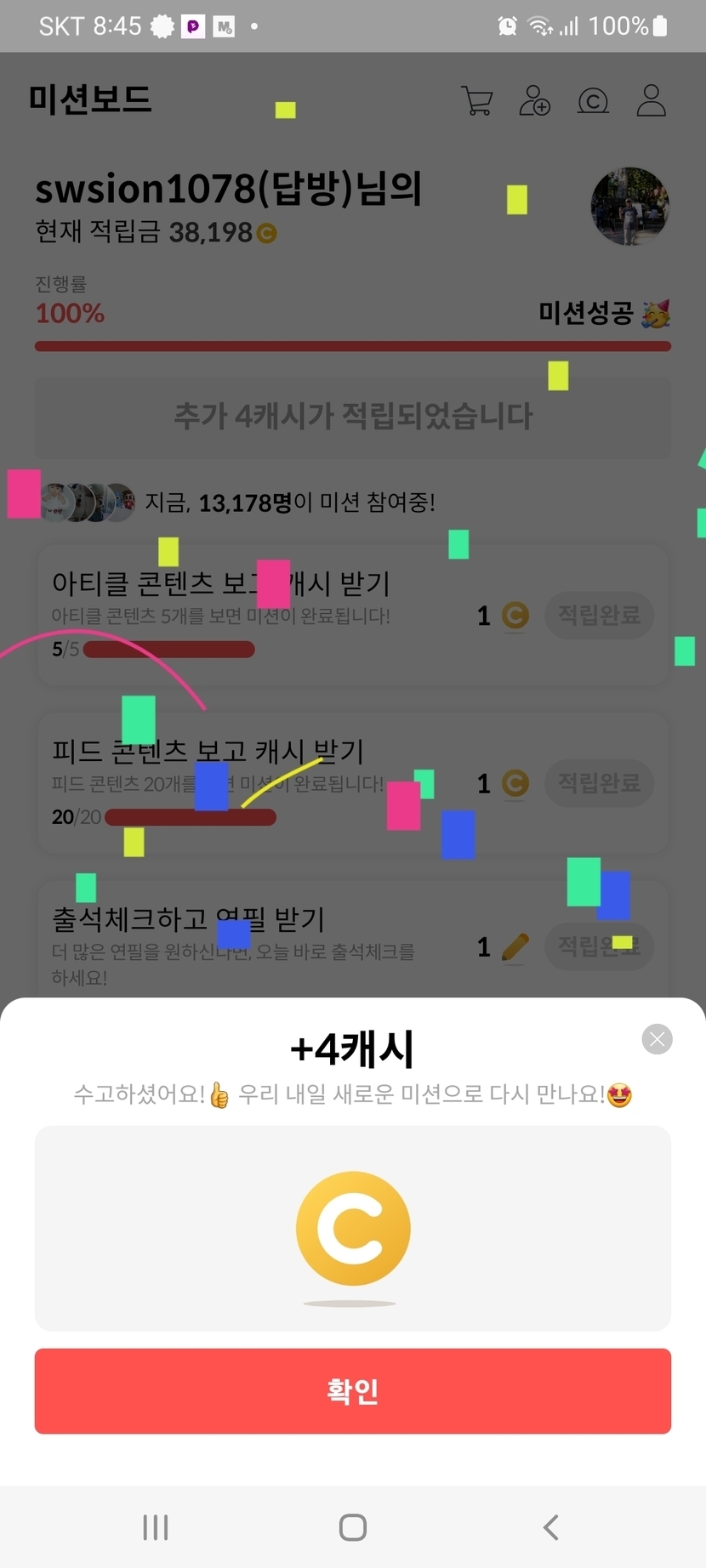Open the shopping cart icon
Screen dimensions: 706x1568
point(477,100)
